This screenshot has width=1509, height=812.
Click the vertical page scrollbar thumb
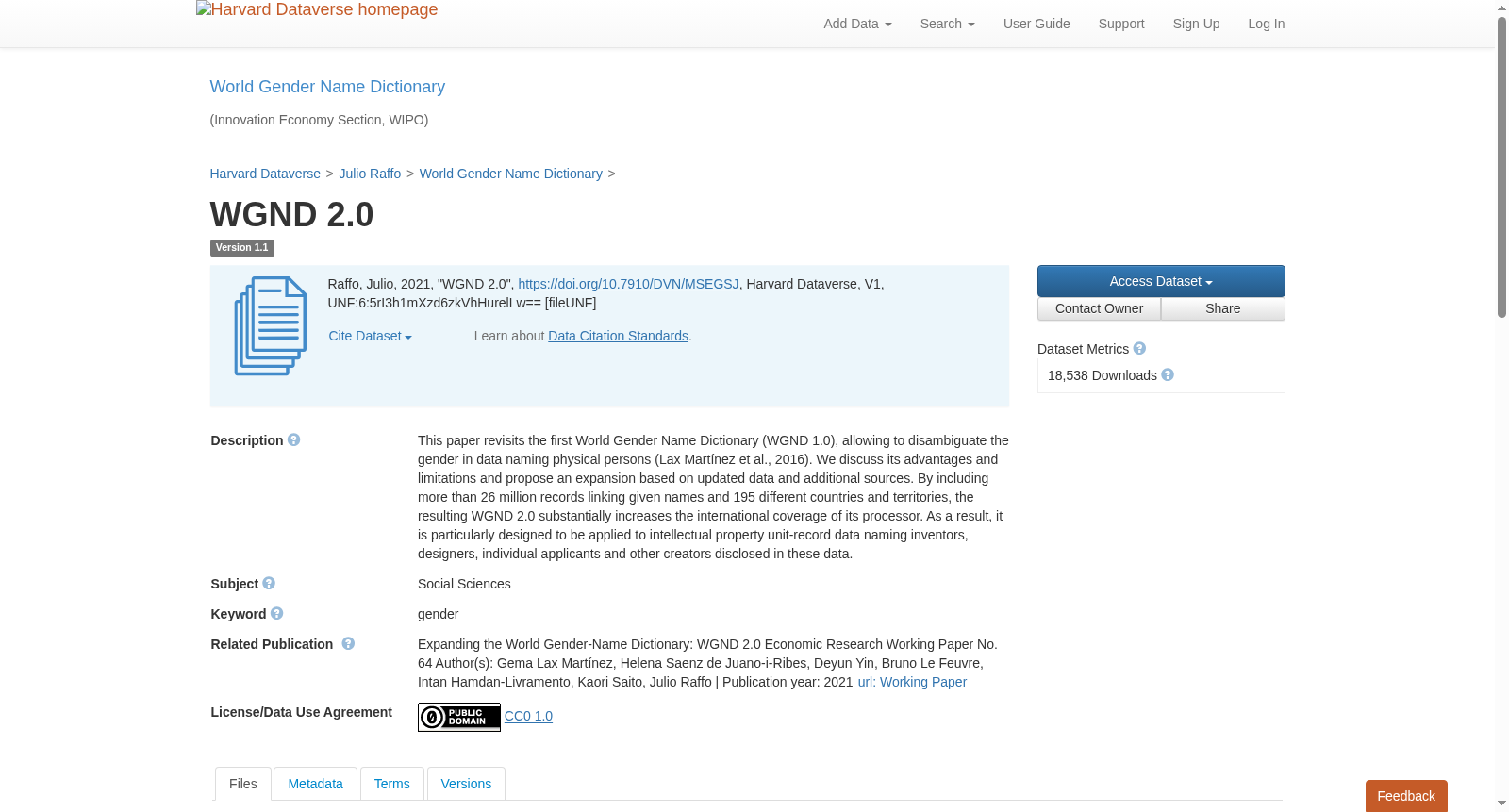tap(1501, 167)
